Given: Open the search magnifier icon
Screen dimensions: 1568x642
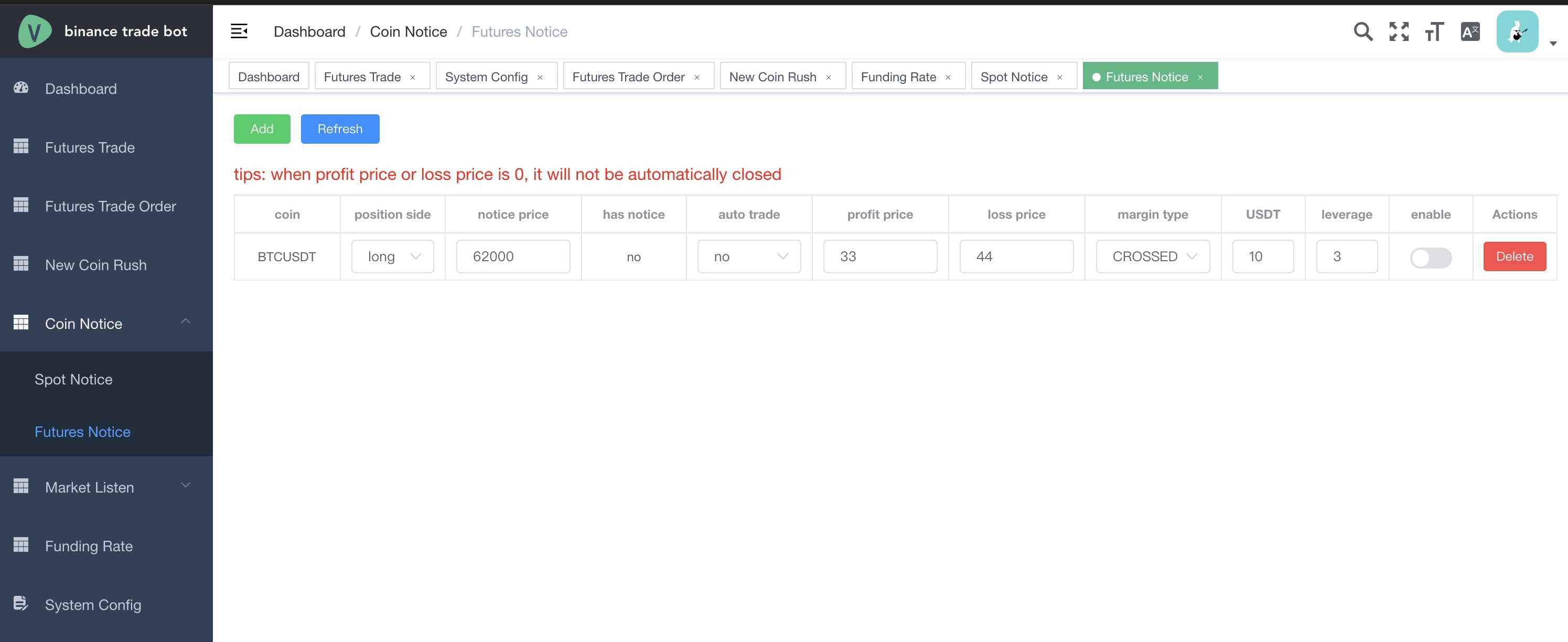Looking at the screenshot, I should [1362, 31].
